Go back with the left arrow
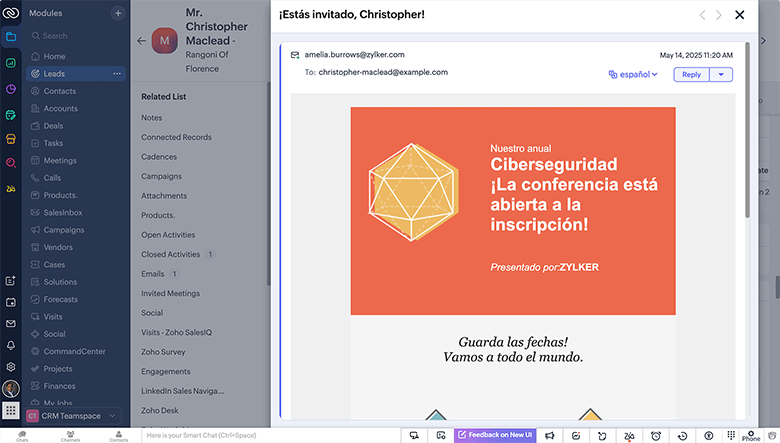This screenshot has width=780, height=443. [x=141, y=41]
